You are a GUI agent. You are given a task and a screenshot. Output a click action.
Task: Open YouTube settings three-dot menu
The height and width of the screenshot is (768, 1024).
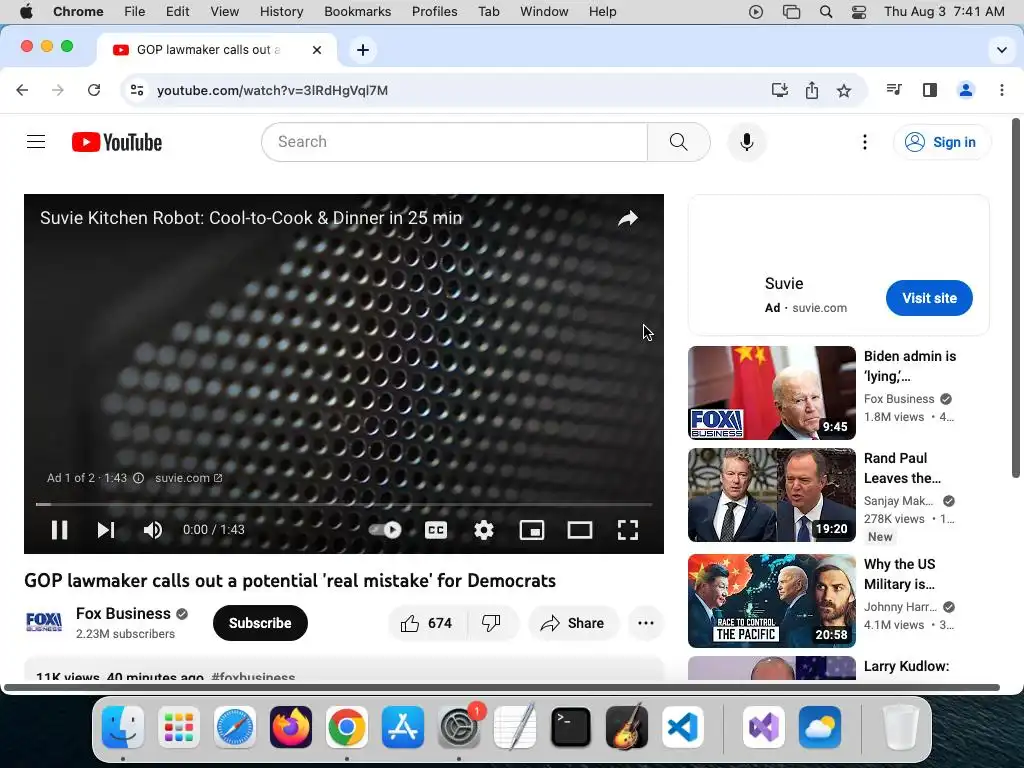click(865, 142)
